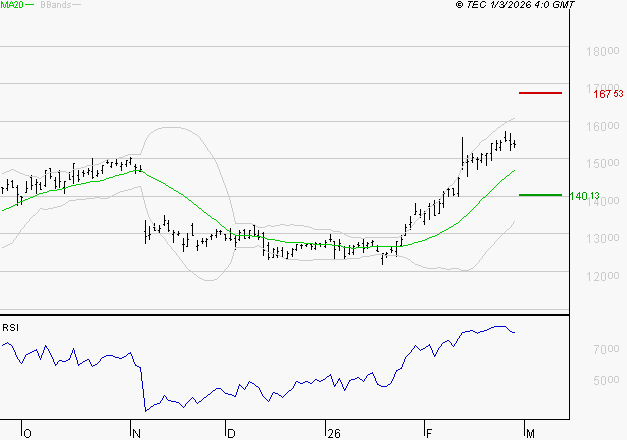This screenshot has height=440, width=627.
Task: Click the BBands legend label
Action: click(56, 5)
